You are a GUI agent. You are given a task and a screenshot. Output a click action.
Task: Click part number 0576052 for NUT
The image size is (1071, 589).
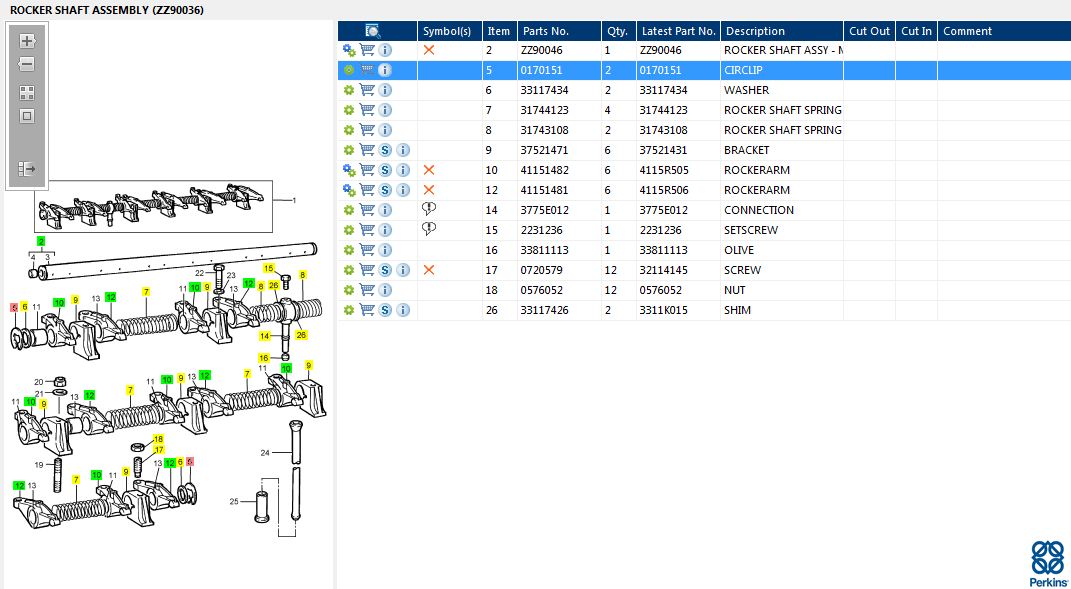pos(544,290)
